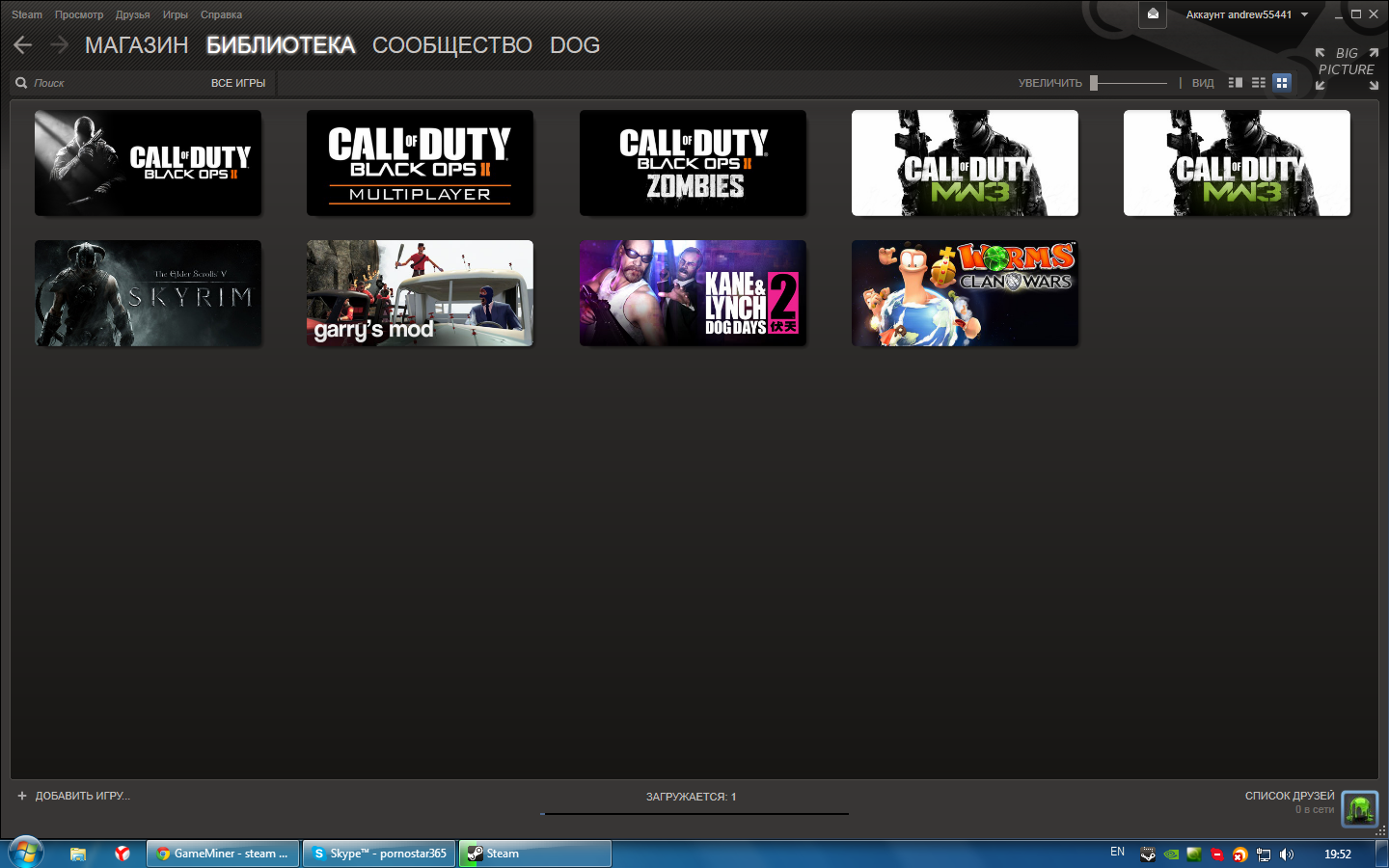The image size is (1389, 868).
Task: Open СПИСОК ДРУЗЕЙ friends list
Action: [x=1290, y=796]
